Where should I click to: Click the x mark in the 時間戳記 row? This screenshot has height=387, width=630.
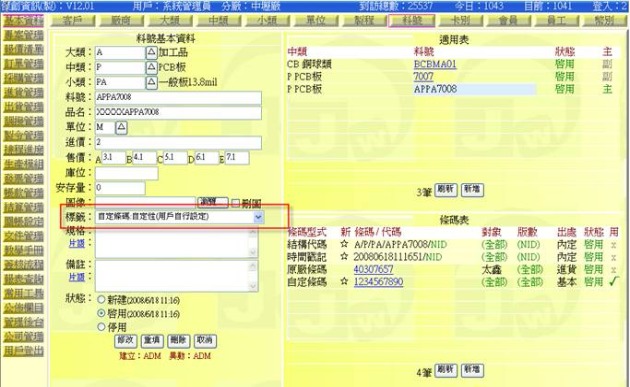tap(614, 257)
